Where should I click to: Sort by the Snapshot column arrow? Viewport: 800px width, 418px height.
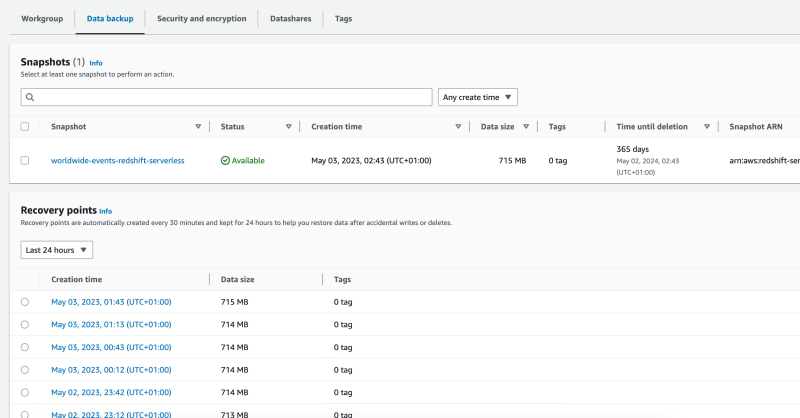click(198, 127)
